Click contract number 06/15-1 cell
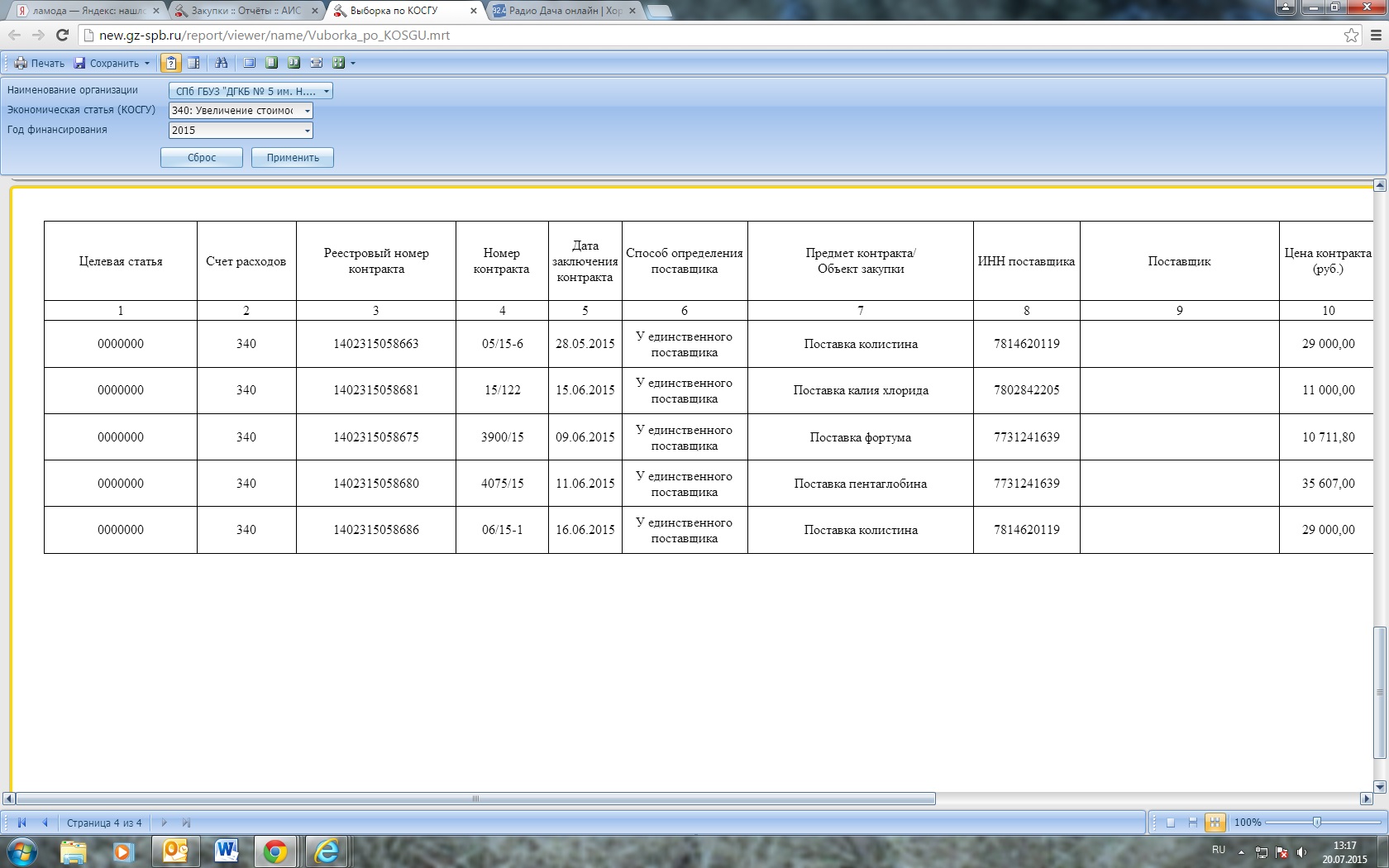Viewport: 1389px width, 868px height. (x=503, y=530)
